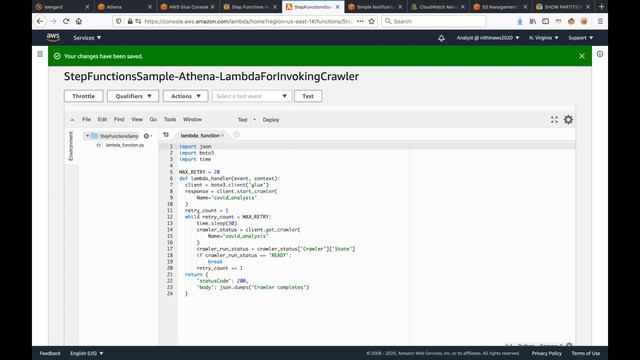The width and height of the screenshot is (640, 360).
Task: Open a new browser tab
Action: tap(601, 7)
